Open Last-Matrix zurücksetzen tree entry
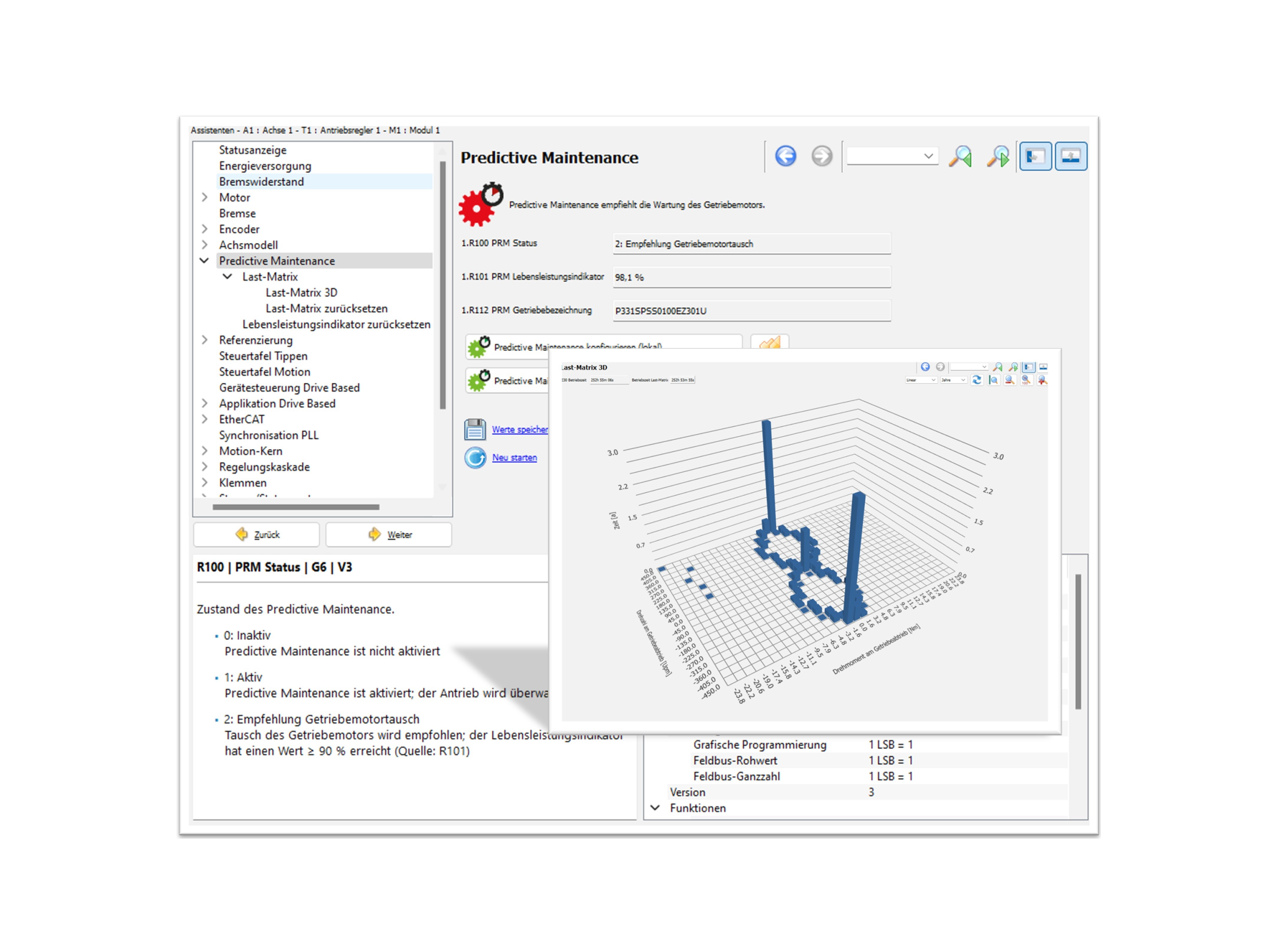This screenshot has width=1276, height=952. (x=326, y=308)
